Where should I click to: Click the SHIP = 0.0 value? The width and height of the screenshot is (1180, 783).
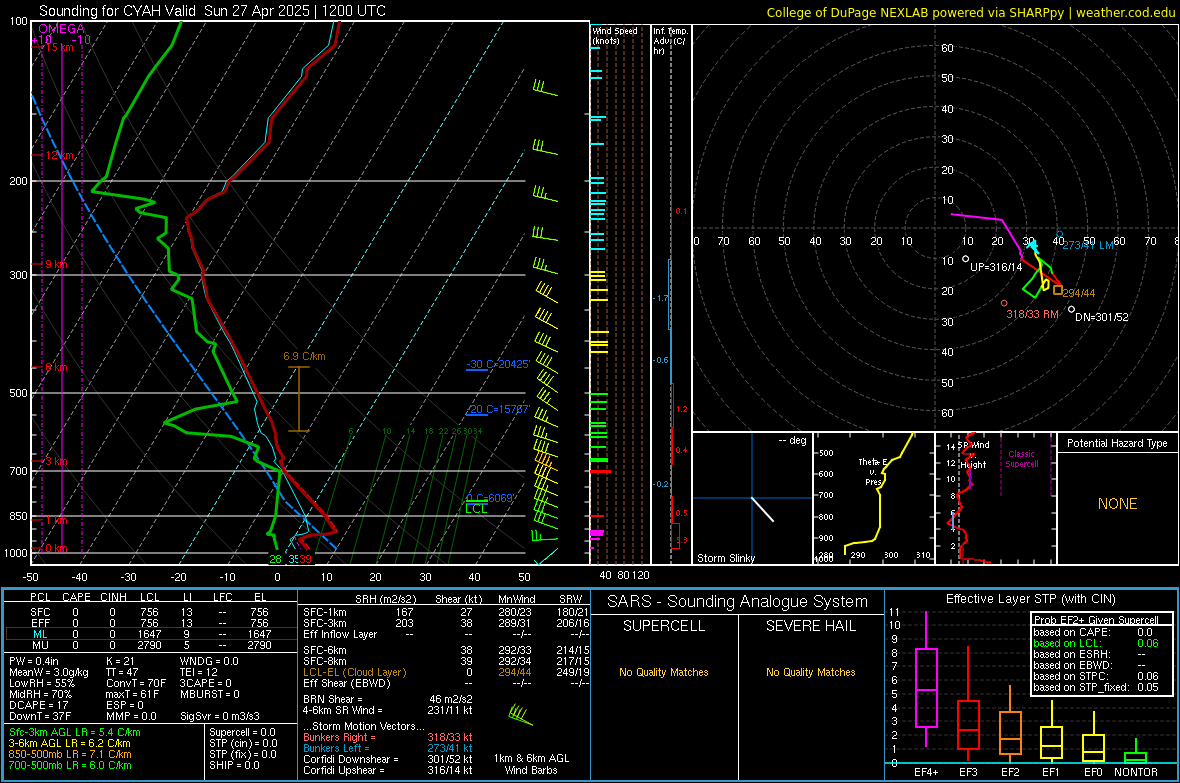click(x=234, y=765)
